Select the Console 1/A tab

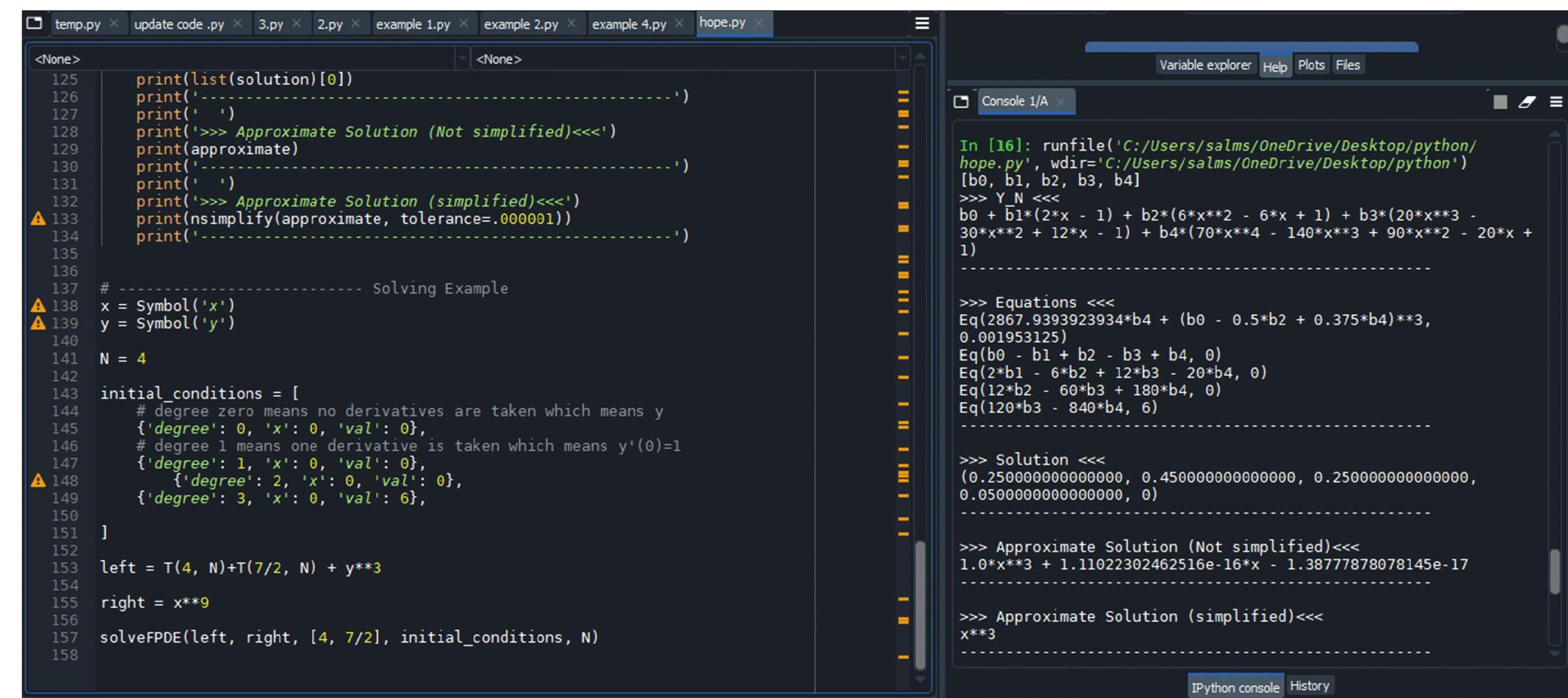[x=1015, y=102]
